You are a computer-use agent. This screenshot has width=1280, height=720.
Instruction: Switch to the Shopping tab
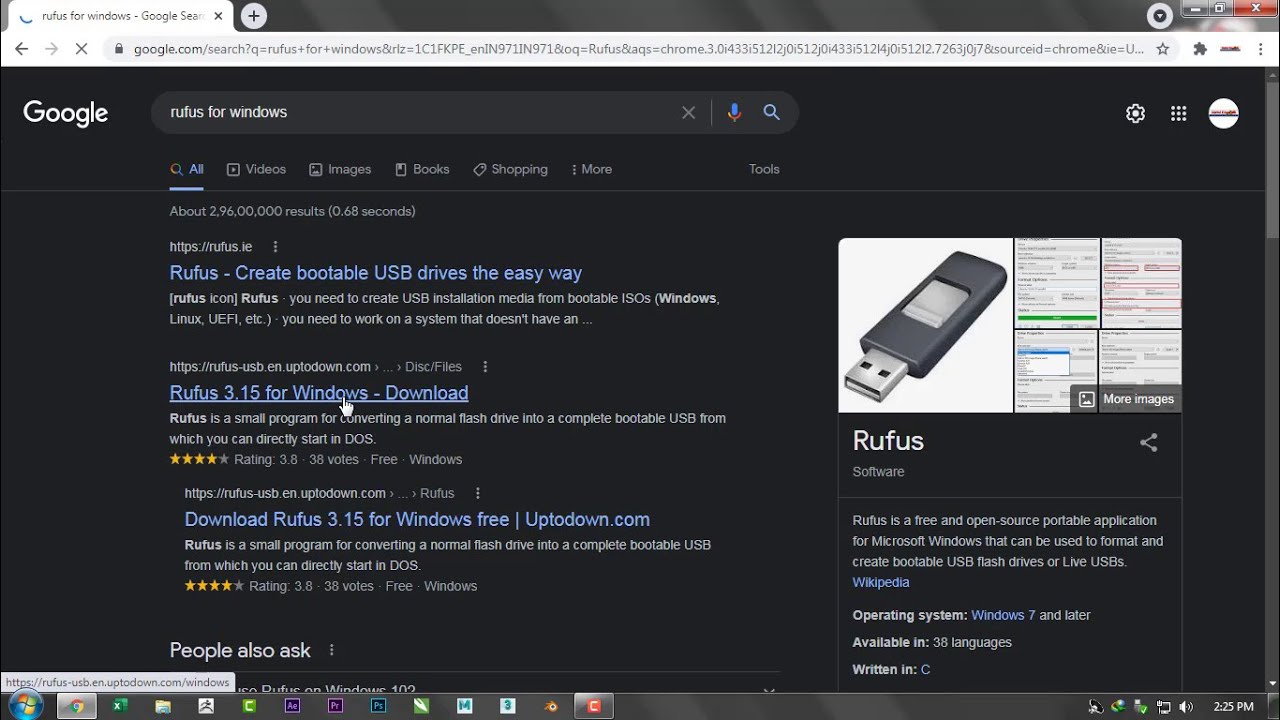point(510,169)
